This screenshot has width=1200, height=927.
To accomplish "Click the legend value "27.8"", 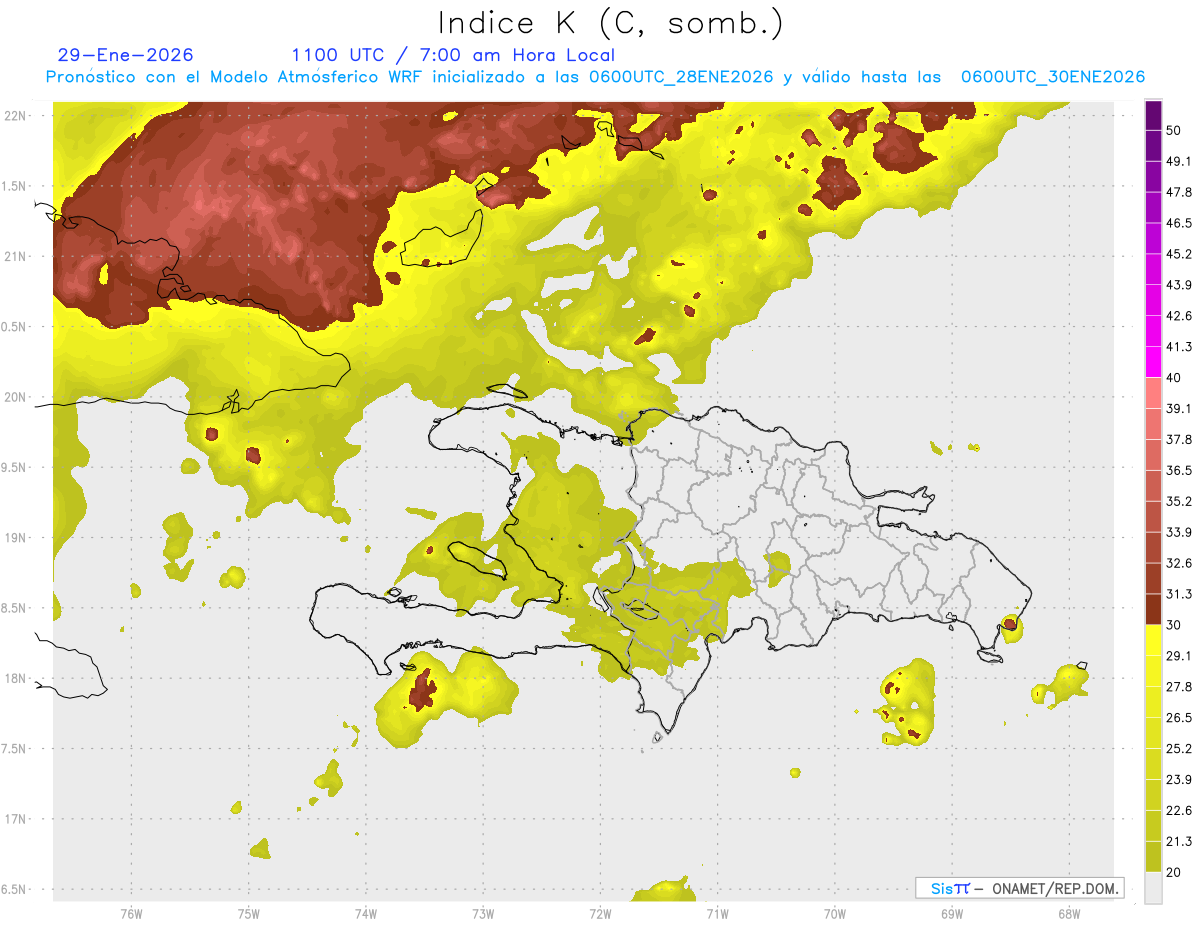I will 1178,687.
